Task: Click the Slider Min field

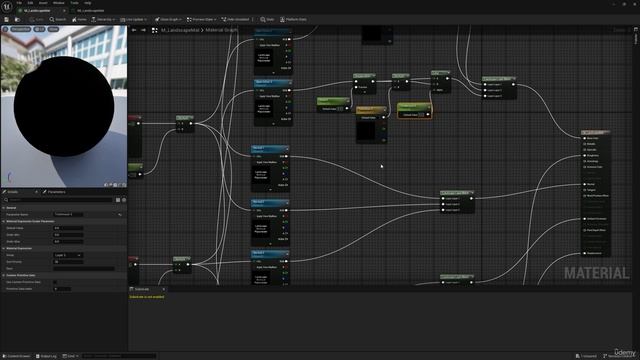Action: [x=69, y=235]
